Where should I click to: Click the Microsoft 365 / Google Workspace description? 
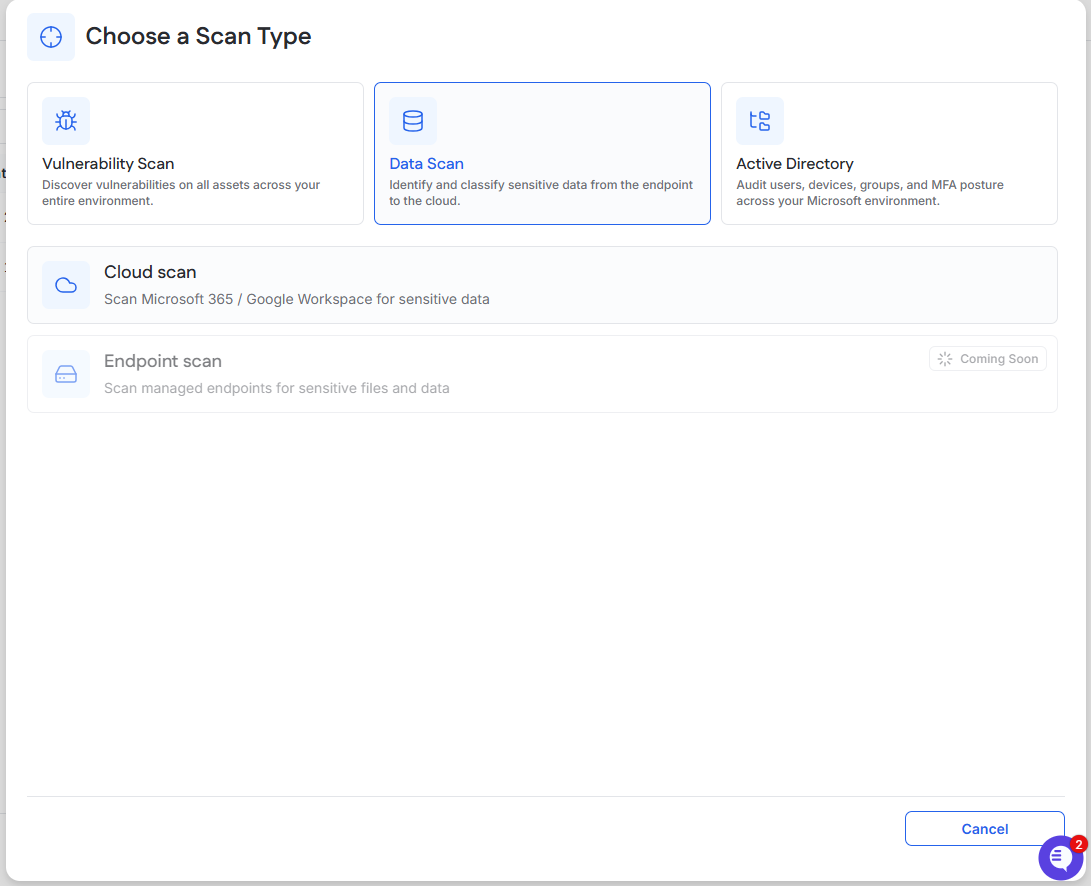click(x=296, y=299)
